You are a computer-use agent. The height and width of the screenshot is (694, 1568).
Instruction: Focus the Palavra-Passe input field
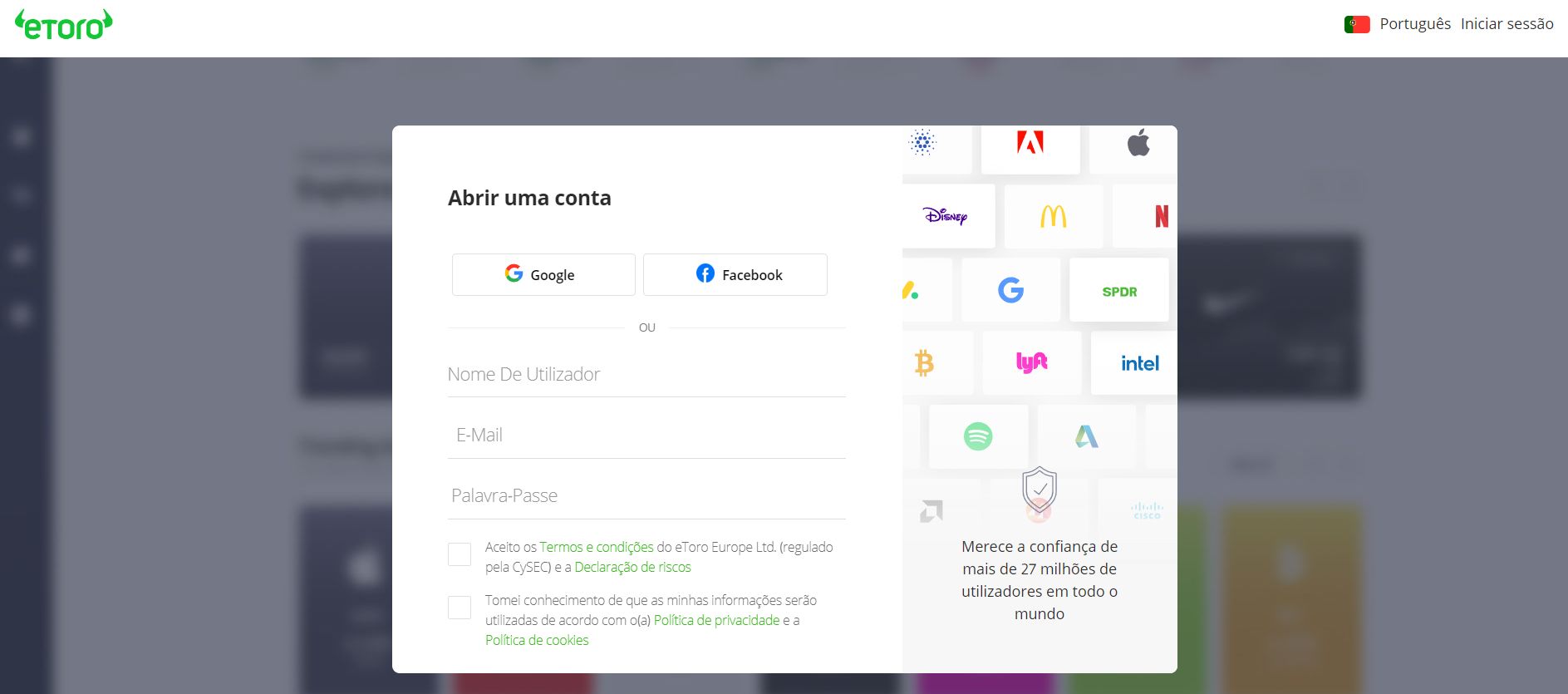pos(646,496)
